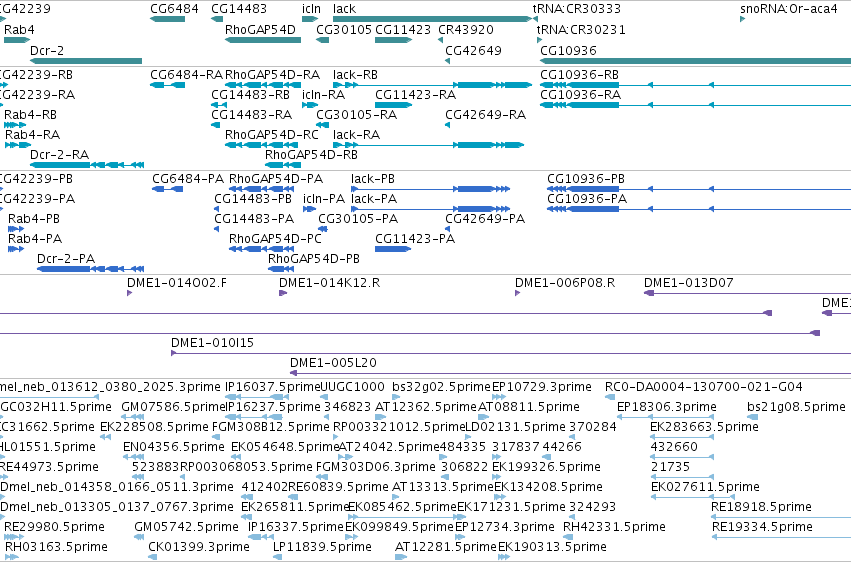The width and height of the screenshot is (851, 562).
Task: Click the CG42649 gene label
Action: point(473,50)
